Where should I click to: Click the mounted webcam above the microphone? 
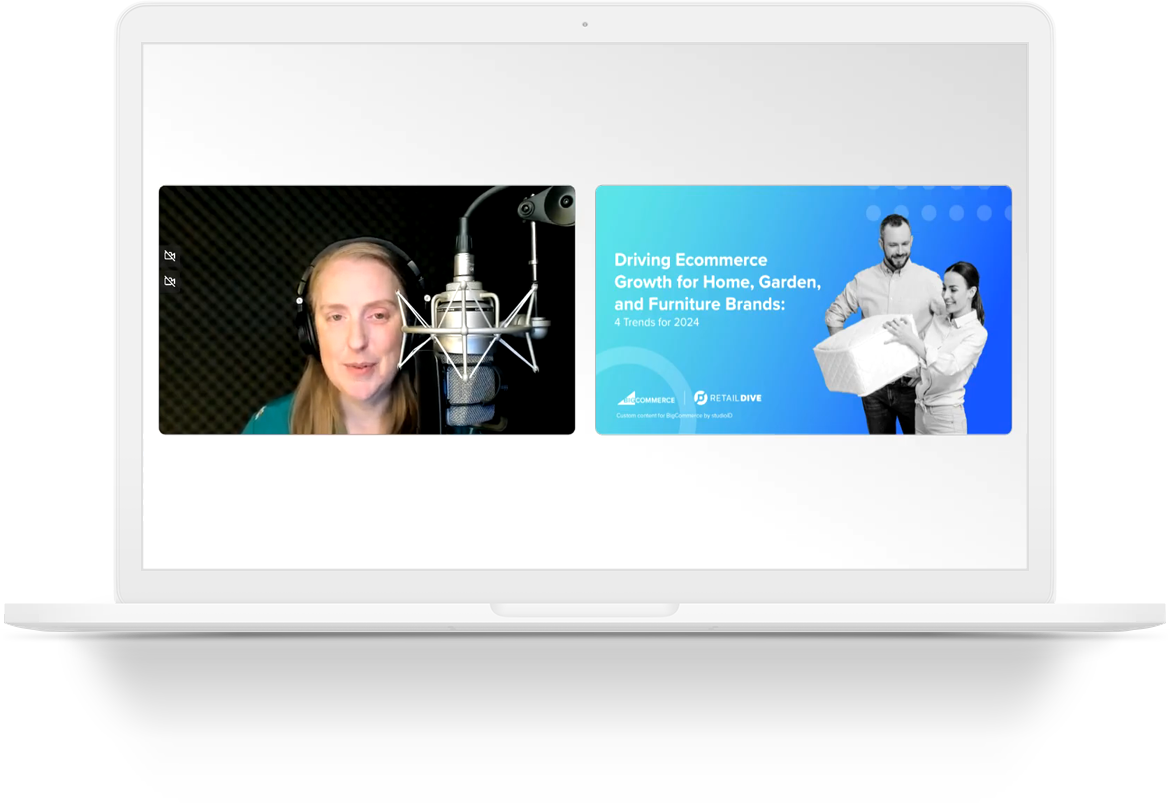tap(545, 207)
